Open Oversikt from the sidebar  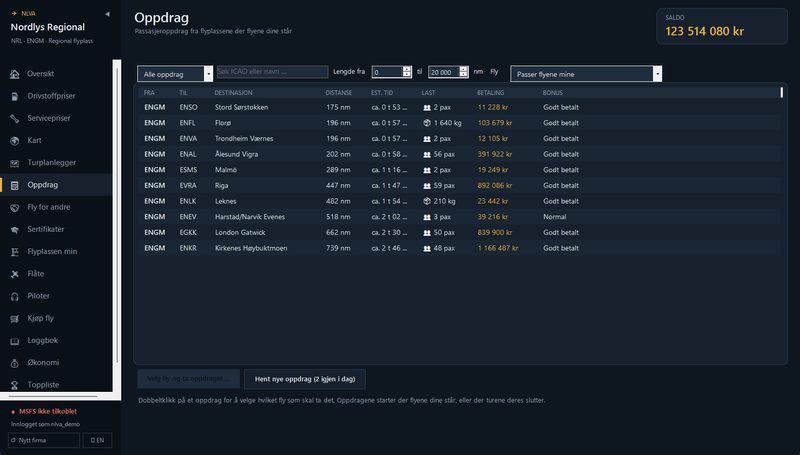(x=56, y=73)
